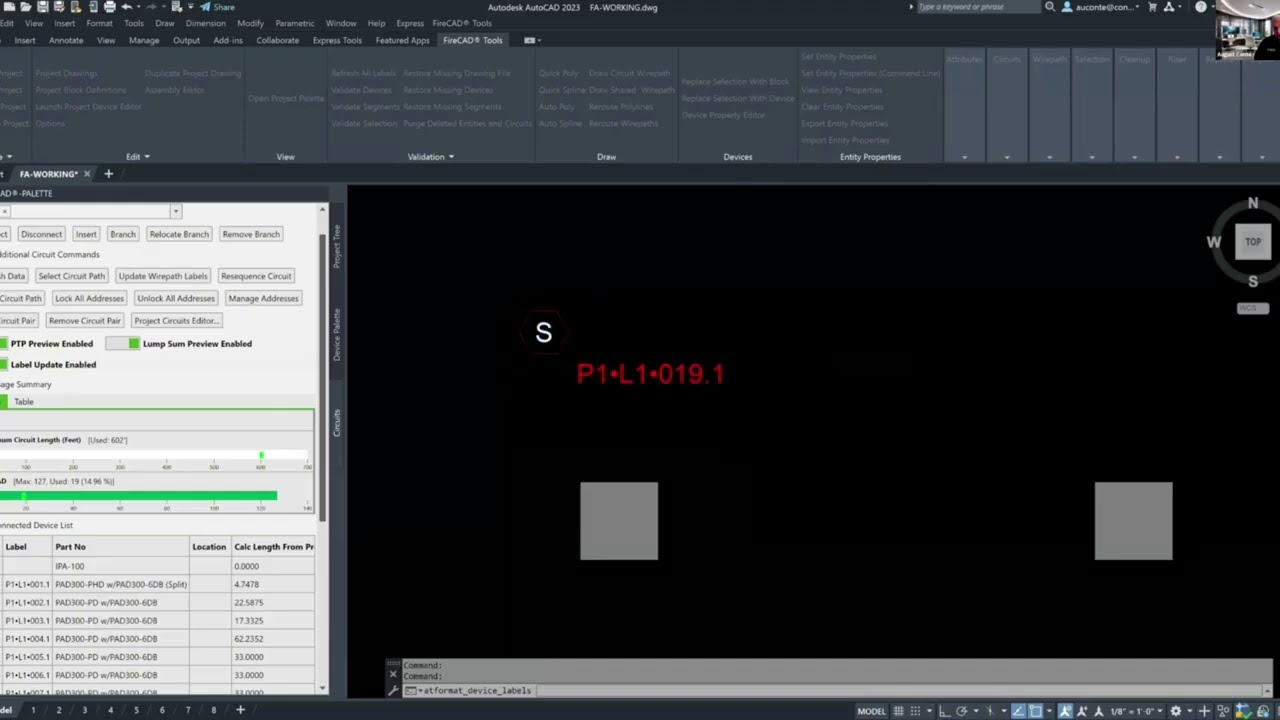This screenshot has height=720, width=1280.
Task: Click the Lock All Addresses button
Action: pos(89,298)
